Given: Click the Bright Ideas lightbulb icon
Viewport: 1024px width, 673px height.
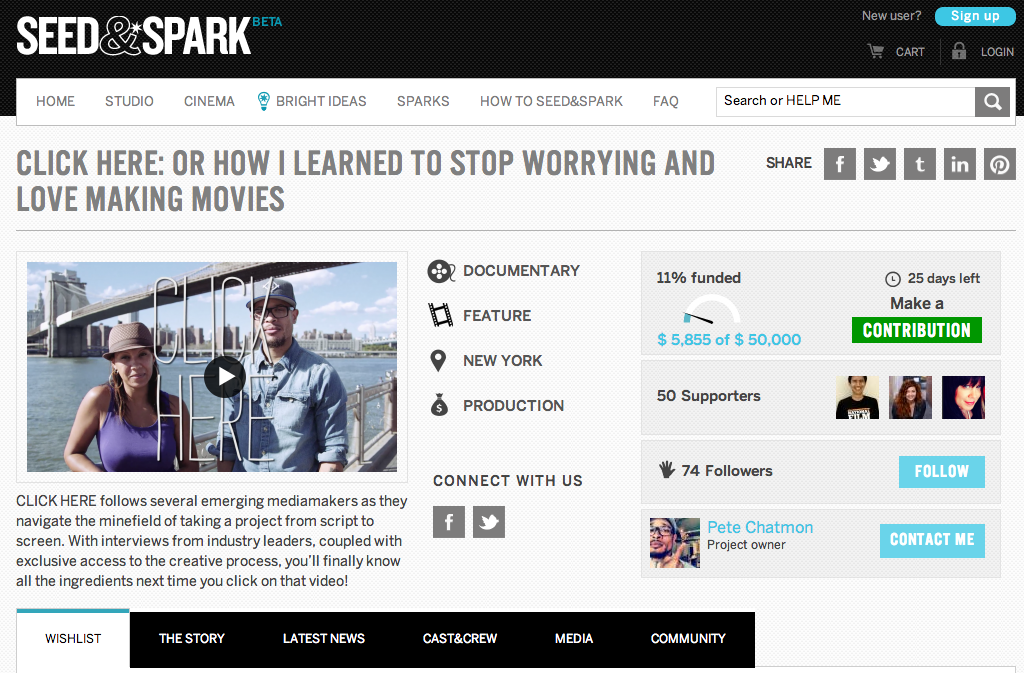Looking at the screenshot, I should (x=263, y=101).
